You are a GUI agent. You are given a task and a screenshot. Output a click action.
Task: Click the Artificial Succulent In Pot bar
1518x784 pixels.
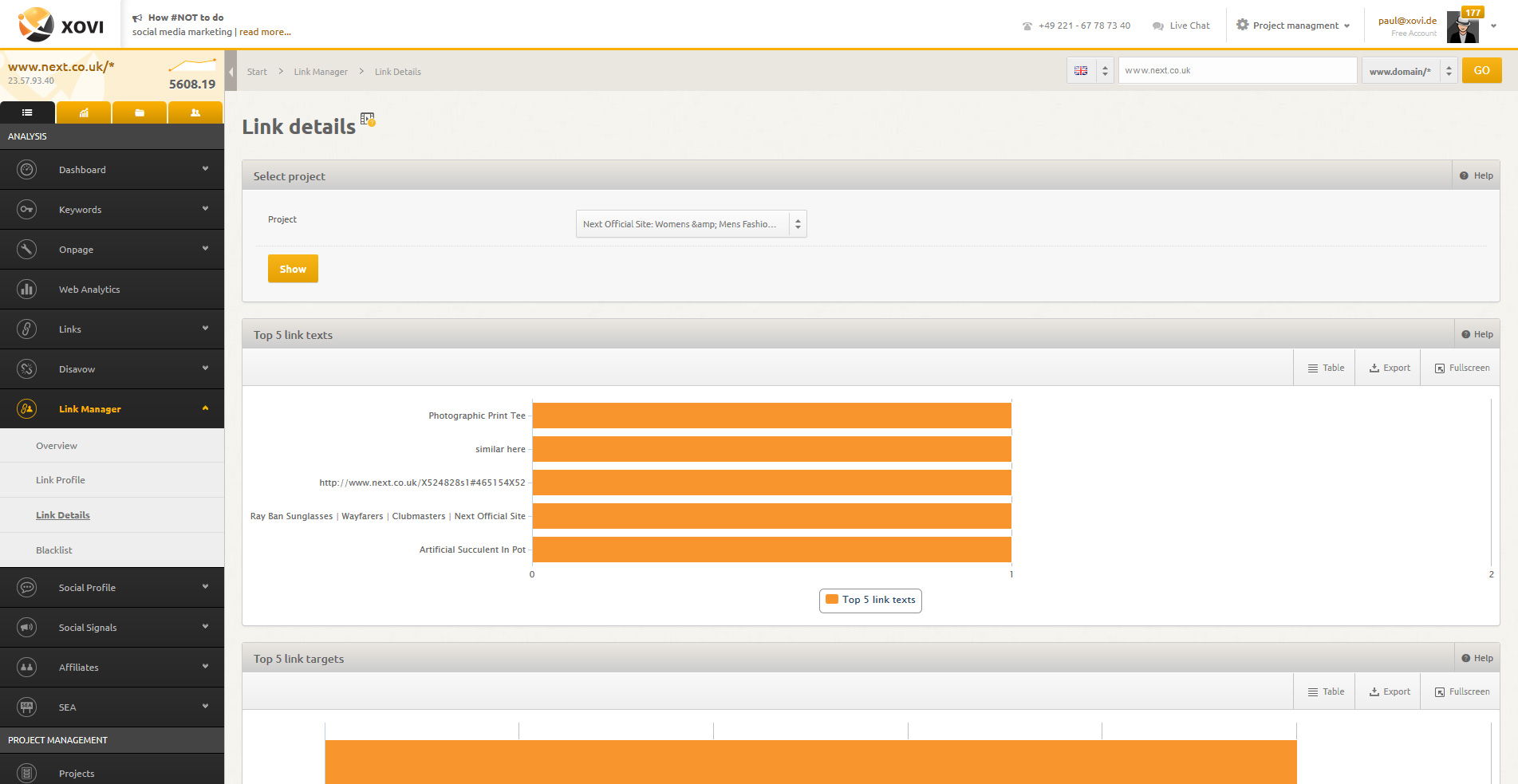pos(771,550)
